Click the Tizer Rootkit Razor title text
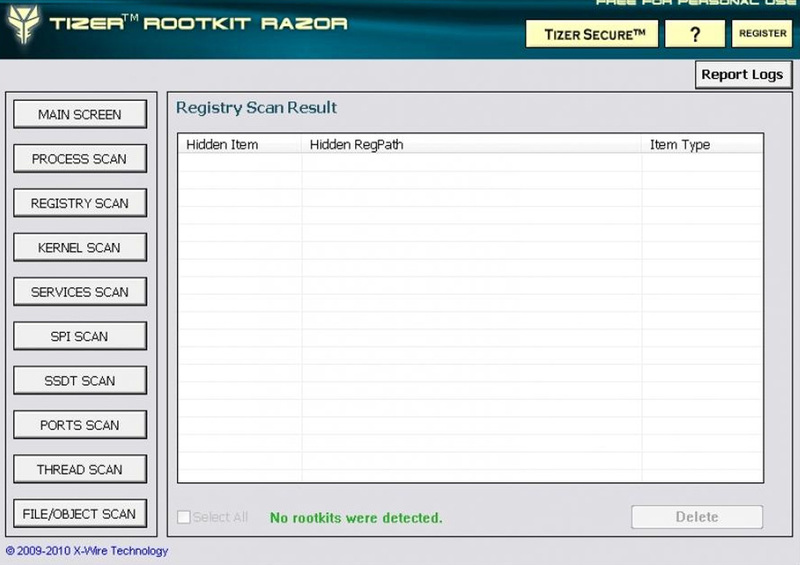This screenshot has width=800, height=565. click(198, 22)
